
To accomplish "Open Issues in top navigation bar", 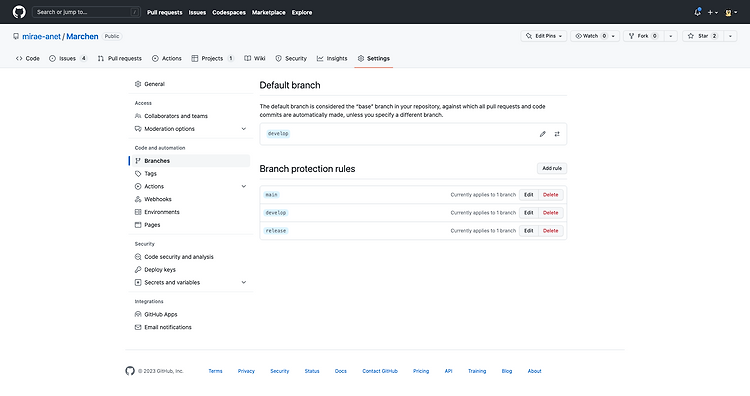I will (197, 12).
